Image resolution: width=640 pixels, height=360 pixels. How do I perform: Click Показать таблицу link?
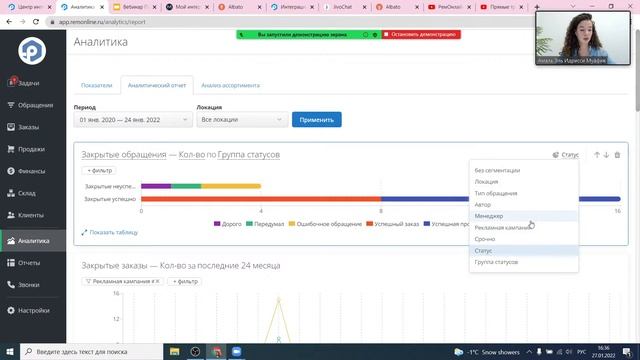[109, 232]
